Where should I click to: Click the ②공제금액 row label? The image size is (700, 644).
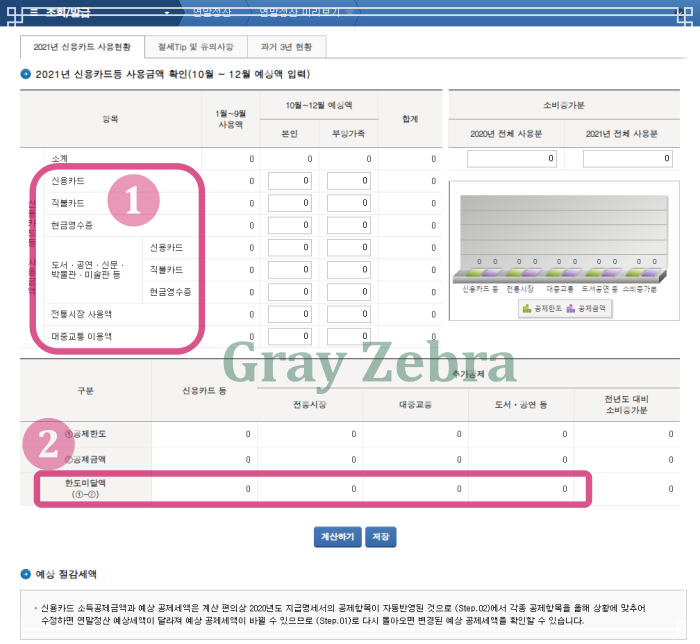tap(86, 459)
